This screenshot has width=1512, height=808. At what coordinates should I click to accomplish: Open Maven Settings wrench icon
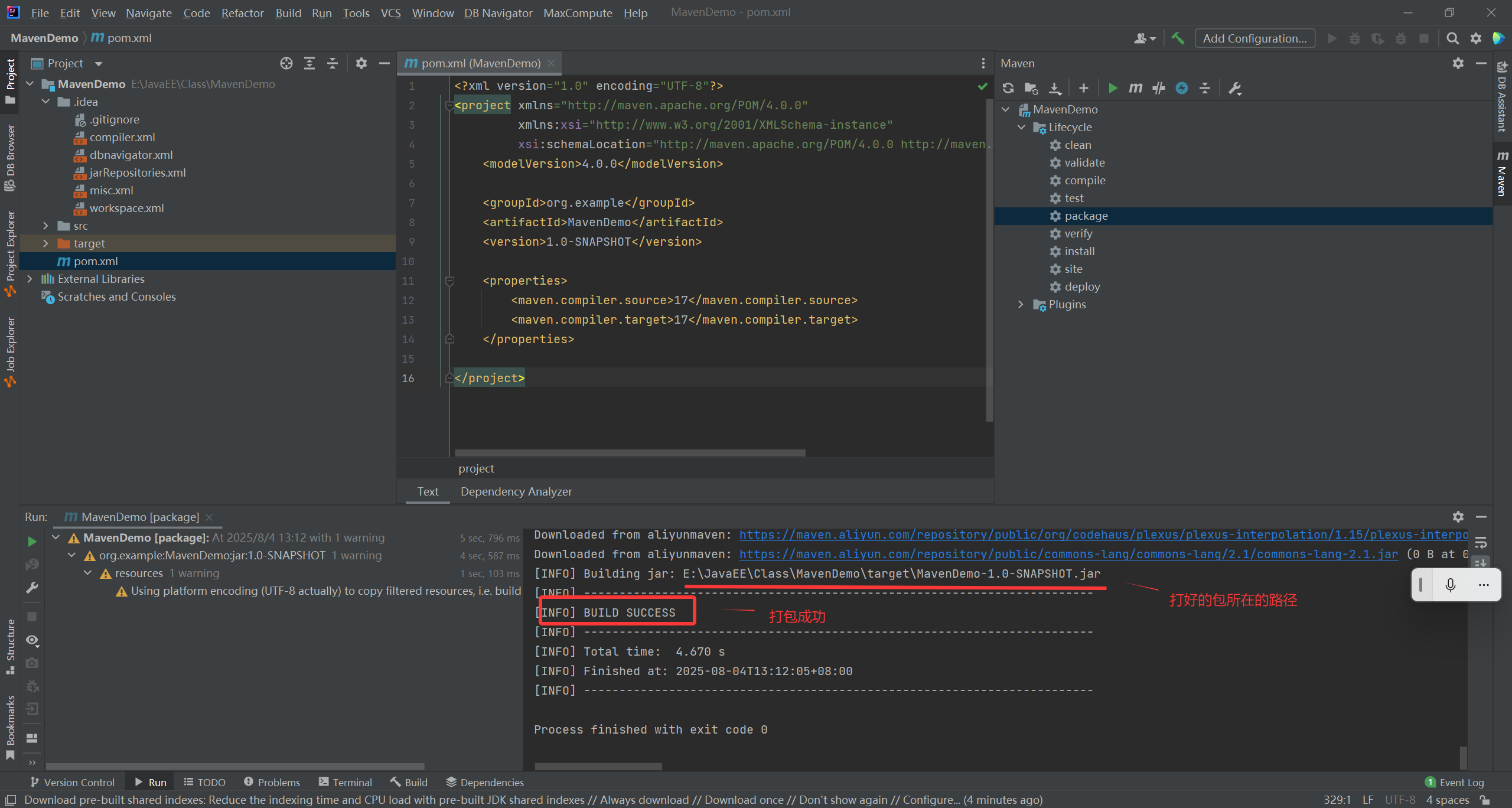[1234, 88]
